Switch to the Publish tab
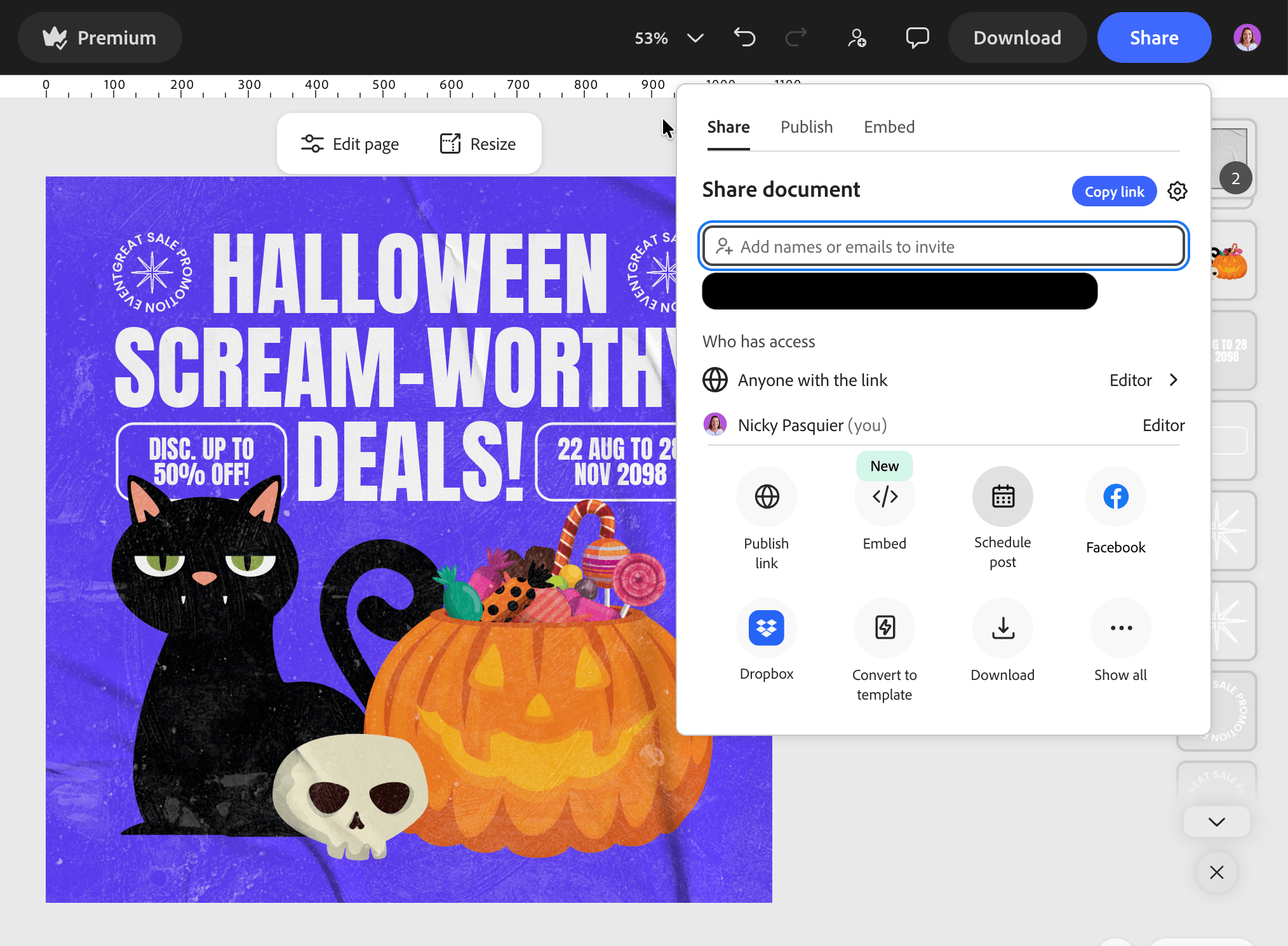 [x=807, y=127]
